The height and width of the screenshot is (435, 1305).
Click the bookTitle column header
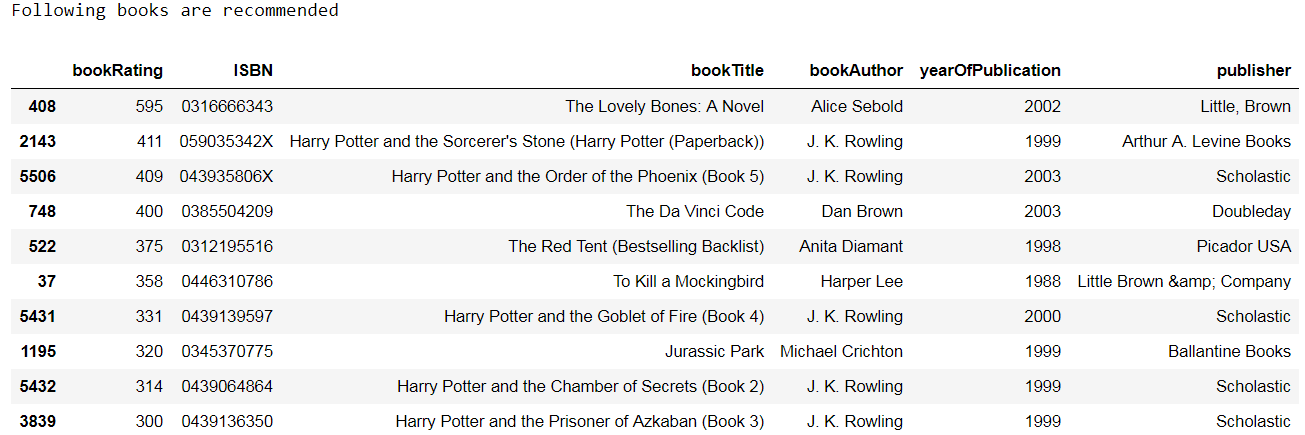click(727, 70)
